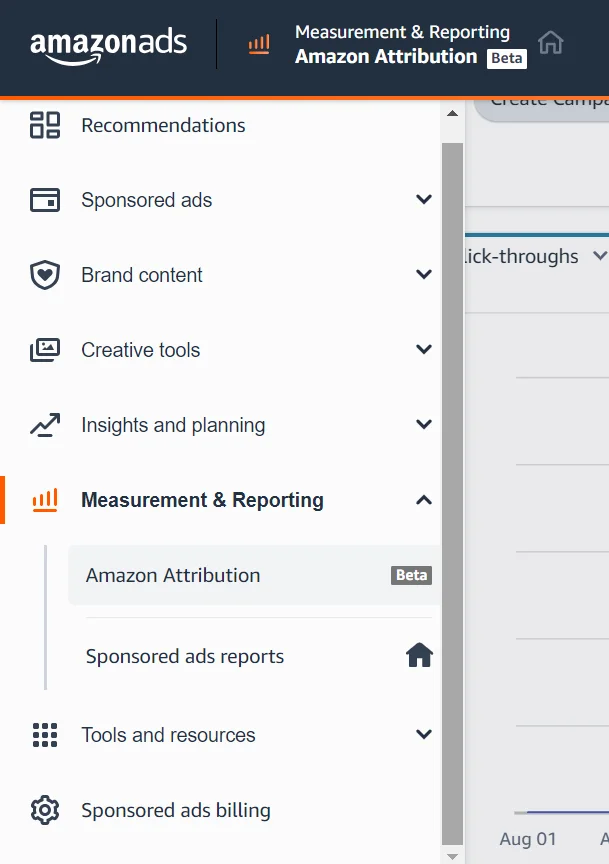The height and width of the screenshot is (864, 609).
Task: Select the Creative tools image icon
Action: click(x=43, y=350)
